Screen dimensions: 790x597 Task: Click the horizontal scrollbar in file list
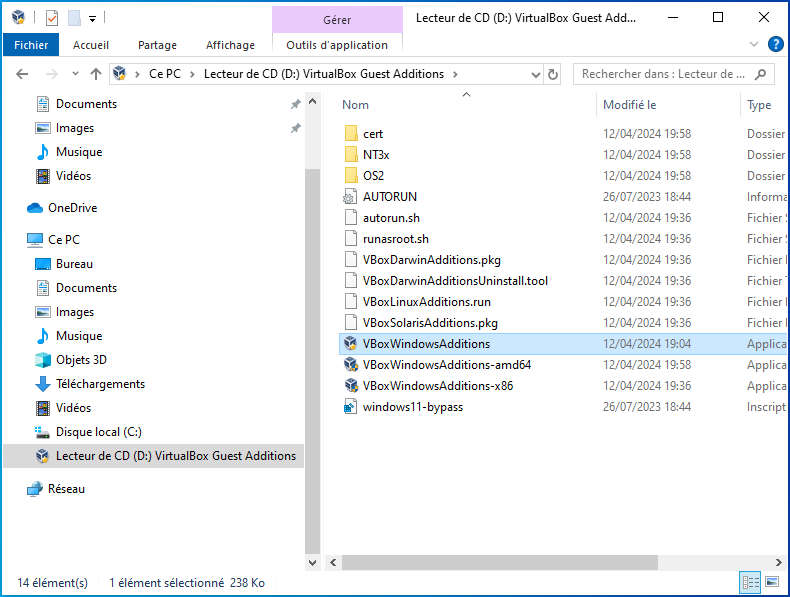click(500, 562)
